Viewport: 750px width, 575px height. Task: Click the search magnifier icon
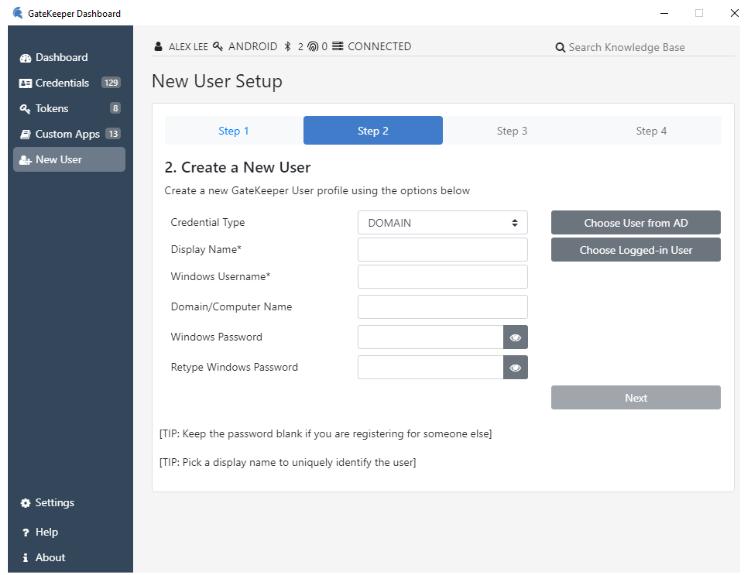tap(560, 47)
